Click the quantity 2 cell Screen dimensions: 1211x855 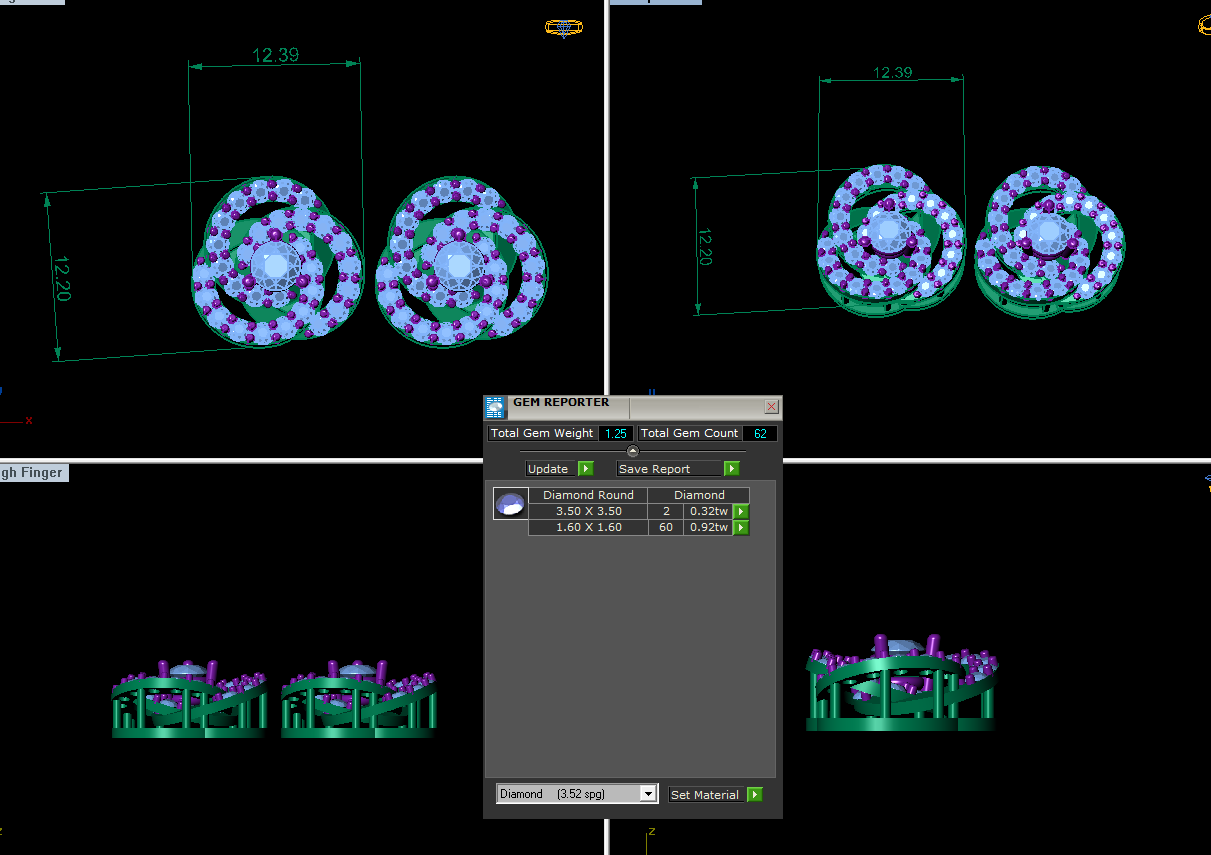coord(666,511)
